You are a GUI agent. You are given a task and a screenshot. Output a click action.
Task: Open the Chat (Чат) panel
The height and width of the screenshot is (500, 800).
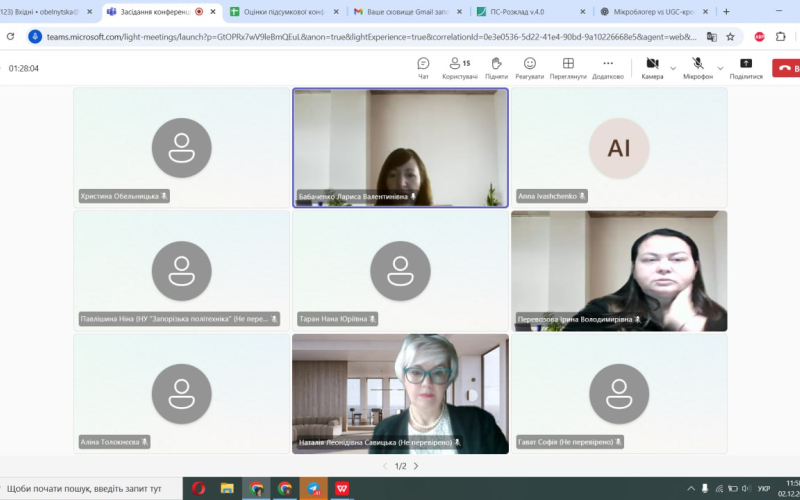tap(423, 67)
